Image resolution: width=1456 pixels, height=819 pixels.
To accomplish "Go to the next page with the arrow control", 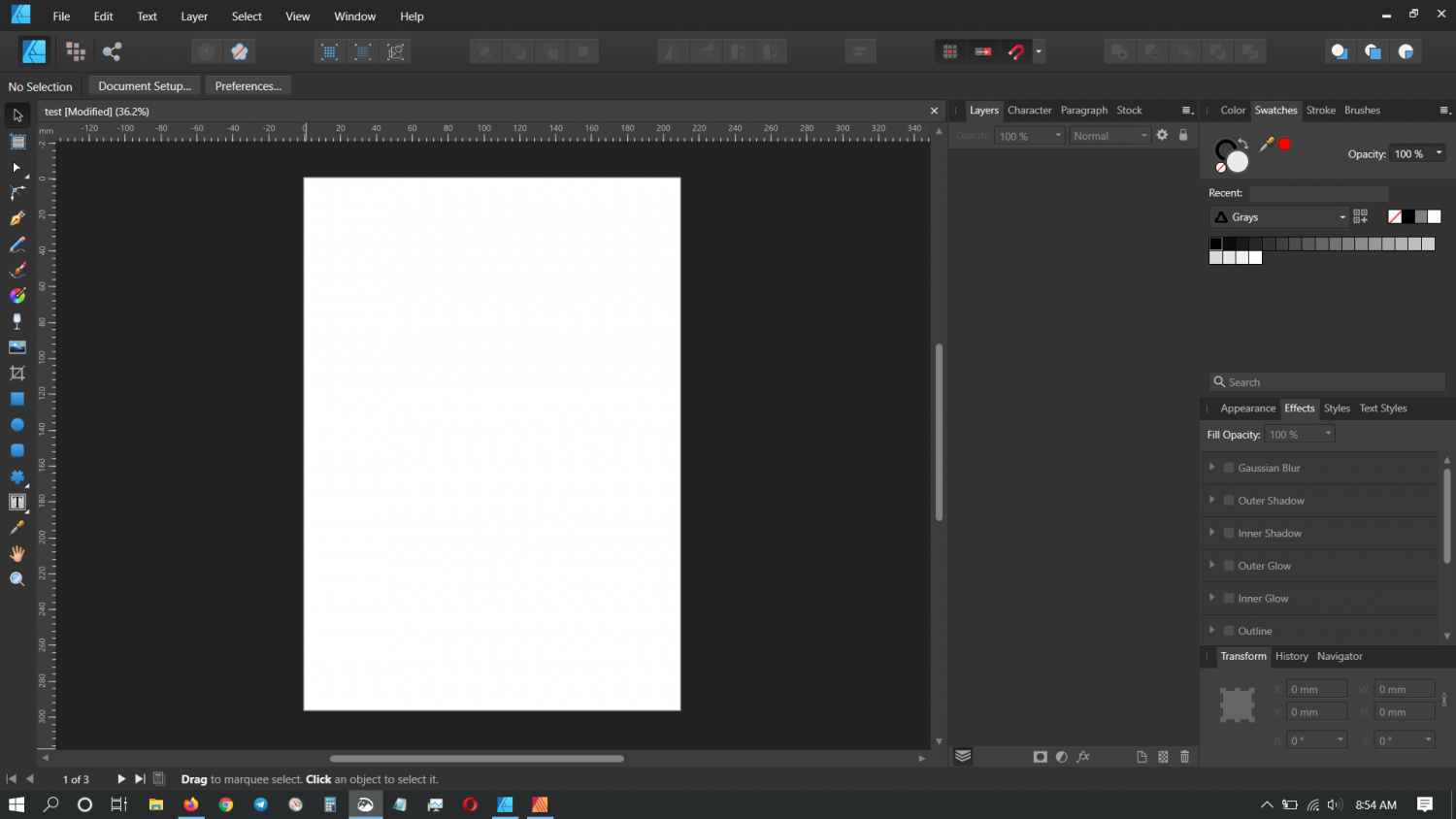I will (121, 778).
